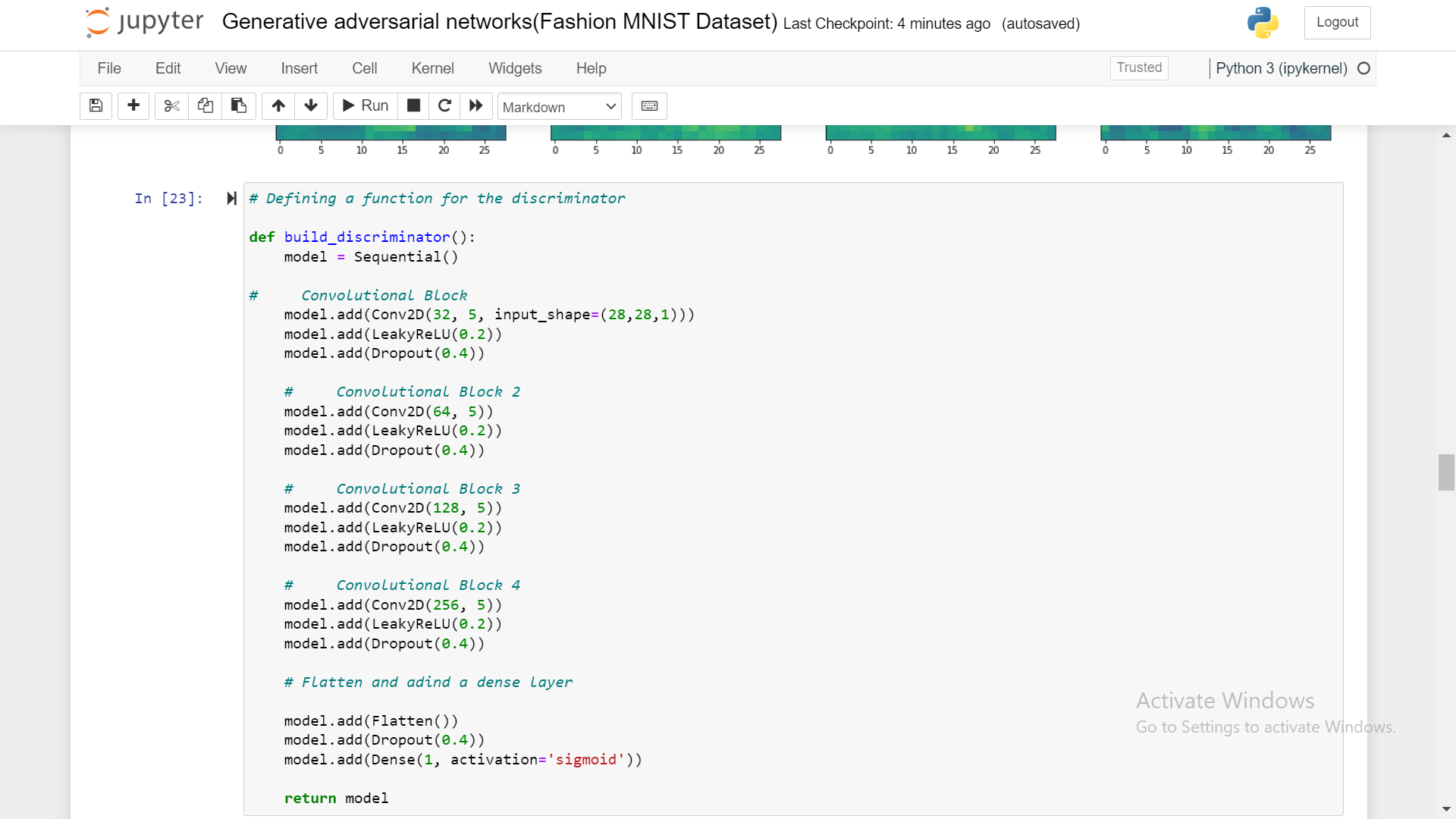
Task: Cut selected cells with the scissors icon
Action: tap(171, 106)
